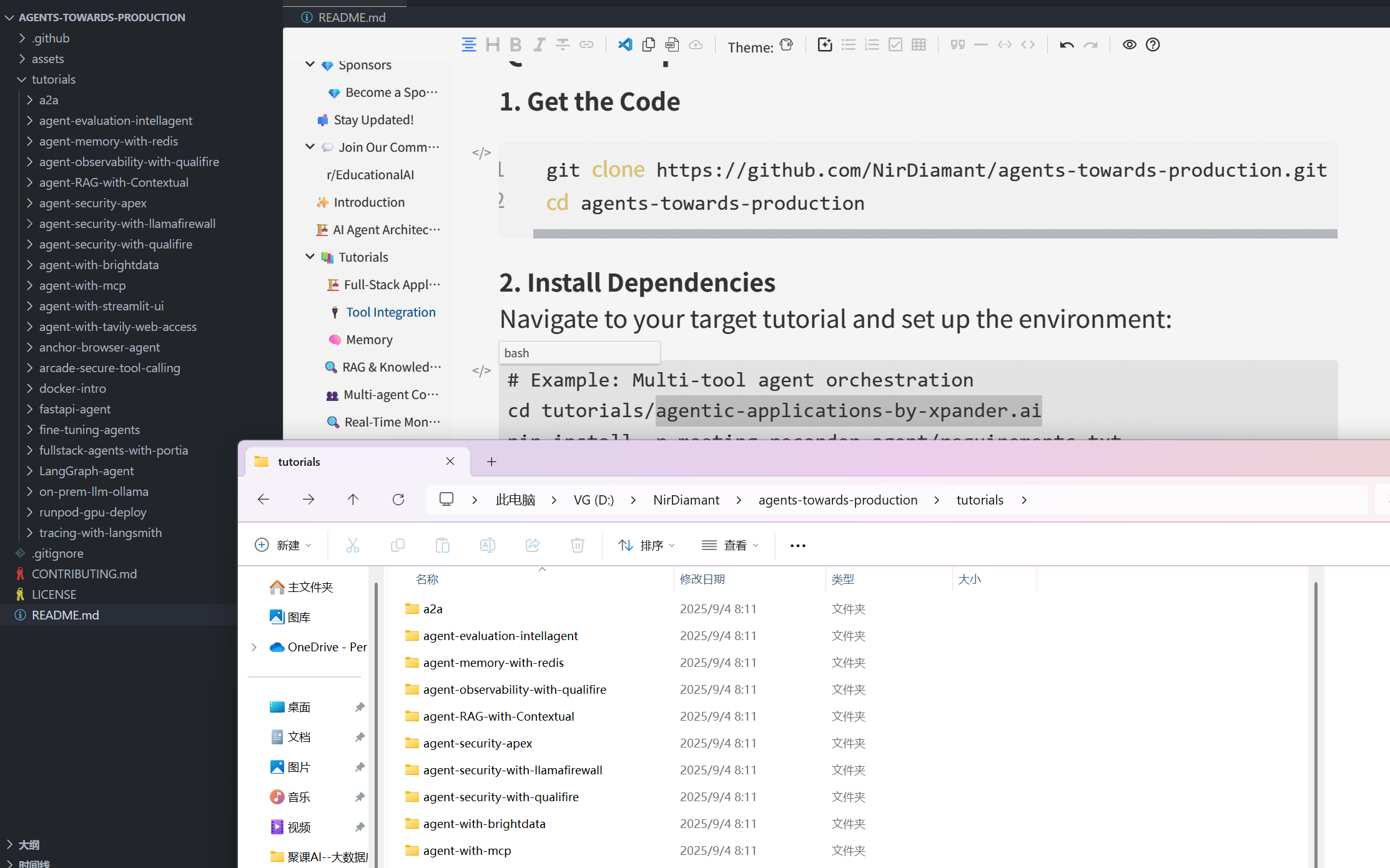Insert a numbered list
This screenshot has height=868, width=1390.
coord(872,45)
